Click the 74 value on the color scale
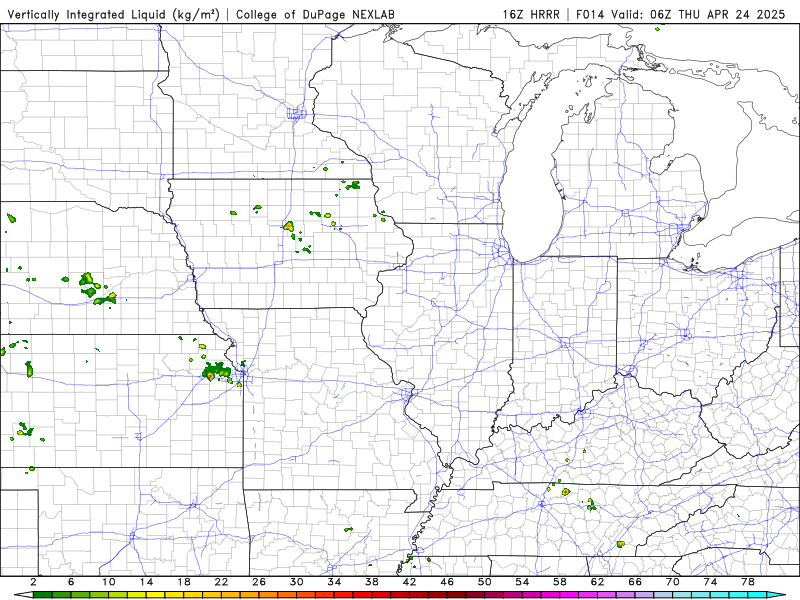Image resolution: width=800 pixels, height=600 pixels. (711, 582)
